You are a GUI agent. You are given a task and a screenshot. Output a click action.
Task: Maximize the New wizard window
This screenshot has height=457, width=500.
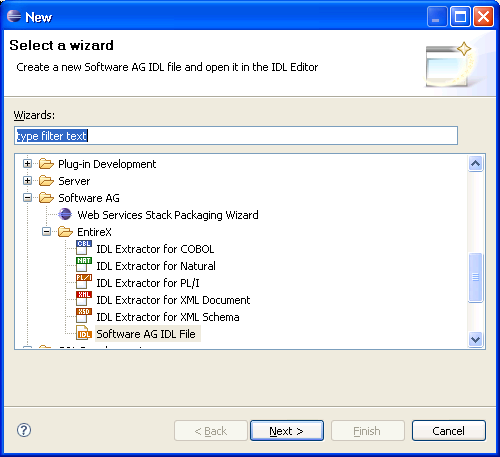coord(460,16)
